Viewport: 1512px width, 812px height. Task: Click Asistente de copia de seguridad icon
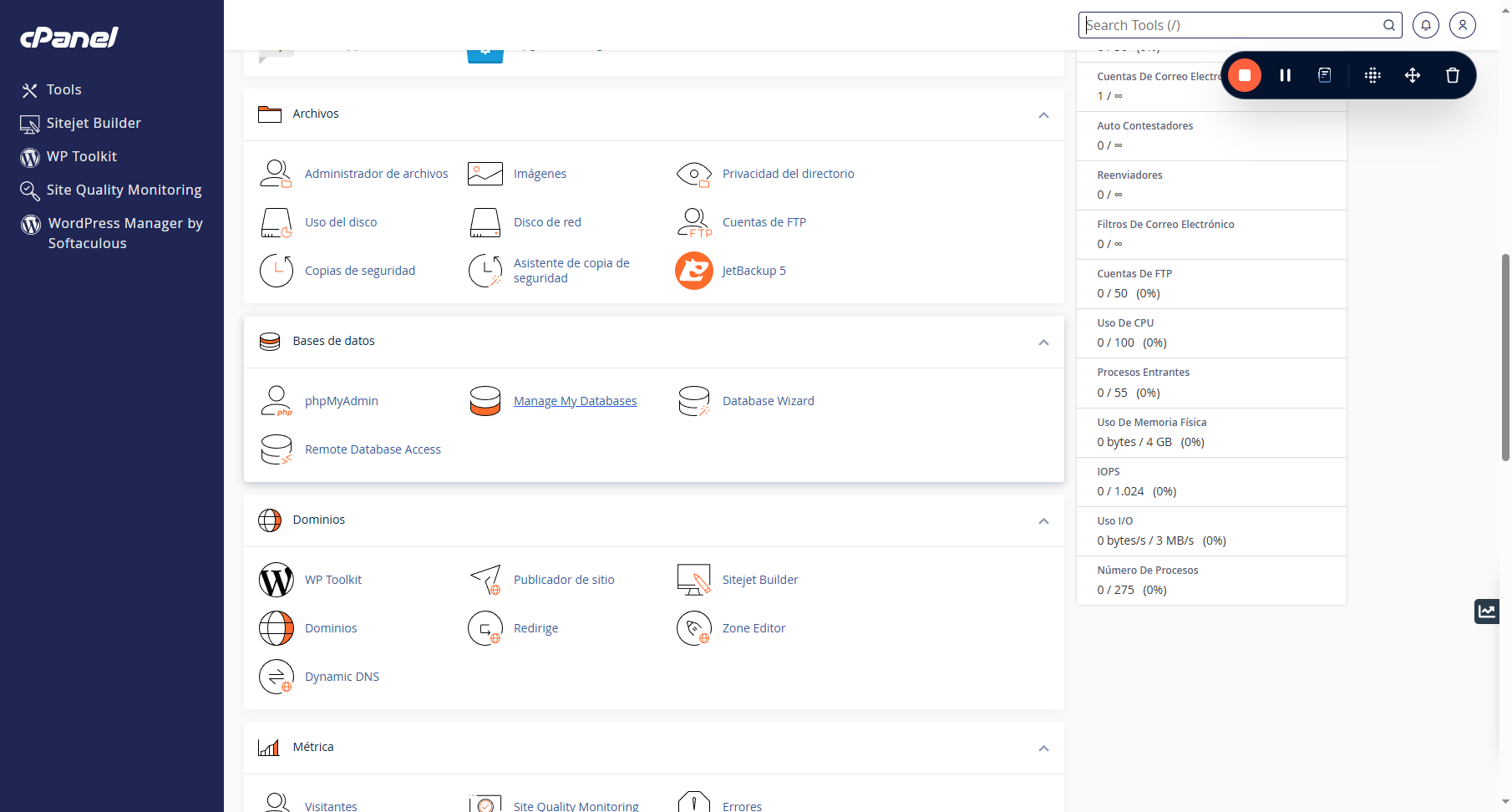tap(485, 271)
